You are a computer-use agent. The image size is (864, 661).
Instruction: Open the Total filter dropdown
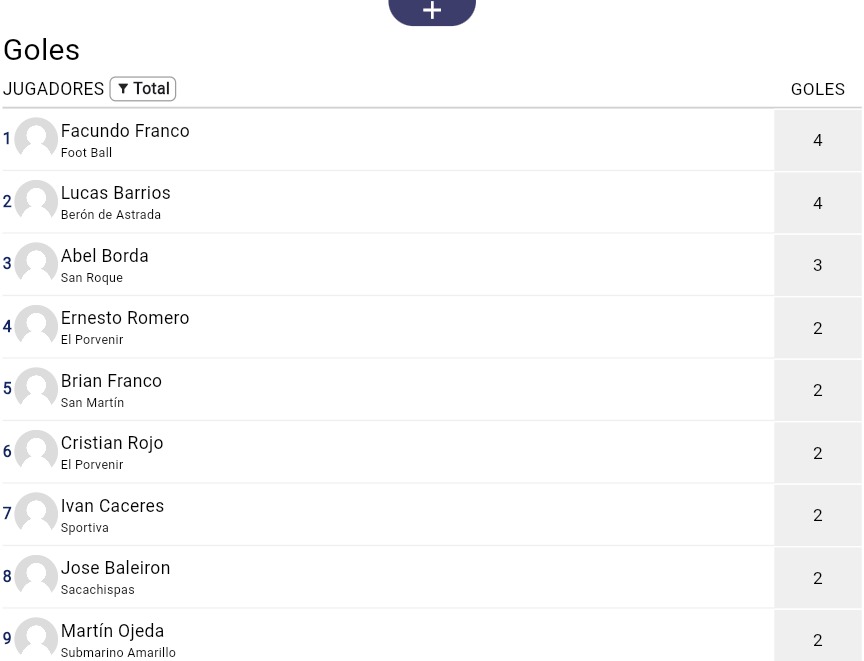(x=143, y=89)
